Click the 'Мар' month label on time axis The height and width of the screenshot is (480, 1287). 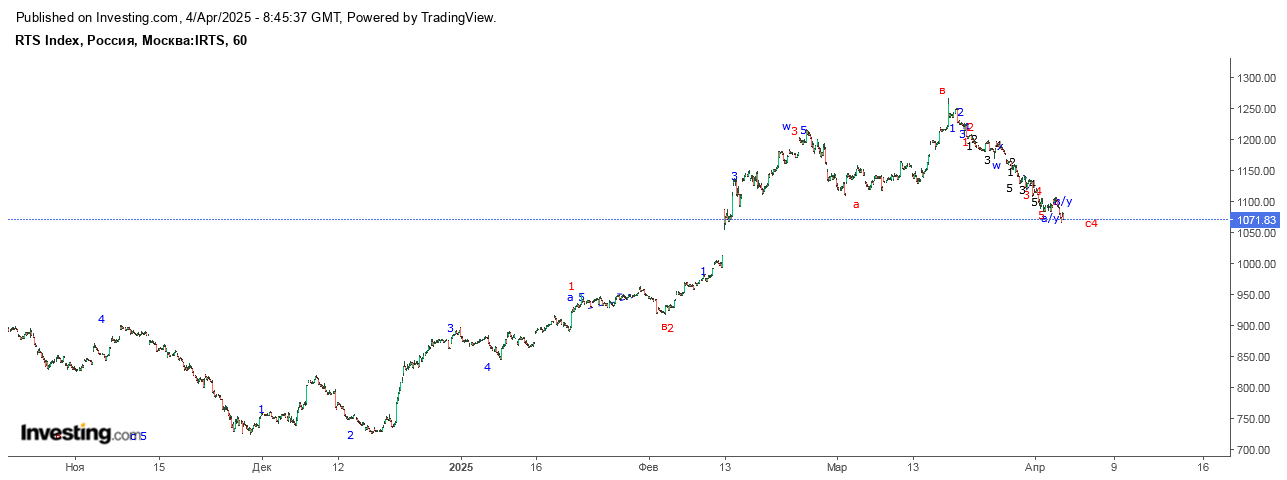pos(837,466)
